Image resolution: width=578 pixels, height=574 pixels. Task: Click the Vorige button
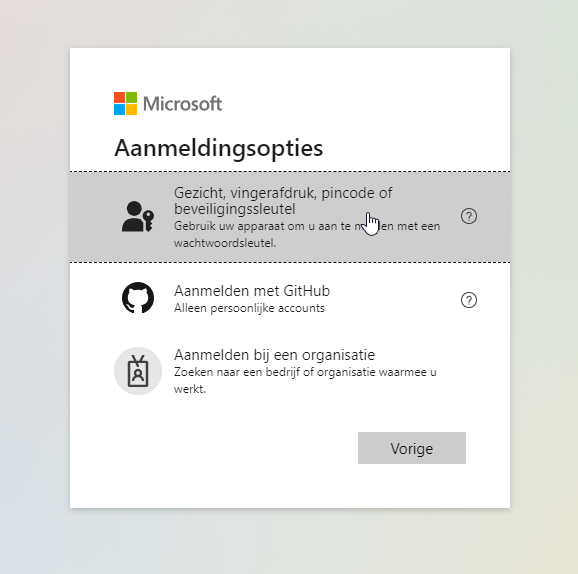pyautogui.click(x=412, y=448)
